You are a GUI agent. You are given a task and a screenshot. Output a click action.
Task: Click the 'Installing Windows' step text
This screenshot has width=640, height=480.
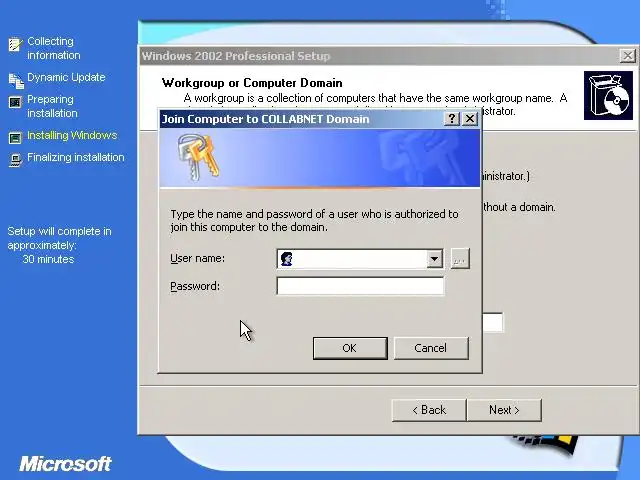point(72,135)
